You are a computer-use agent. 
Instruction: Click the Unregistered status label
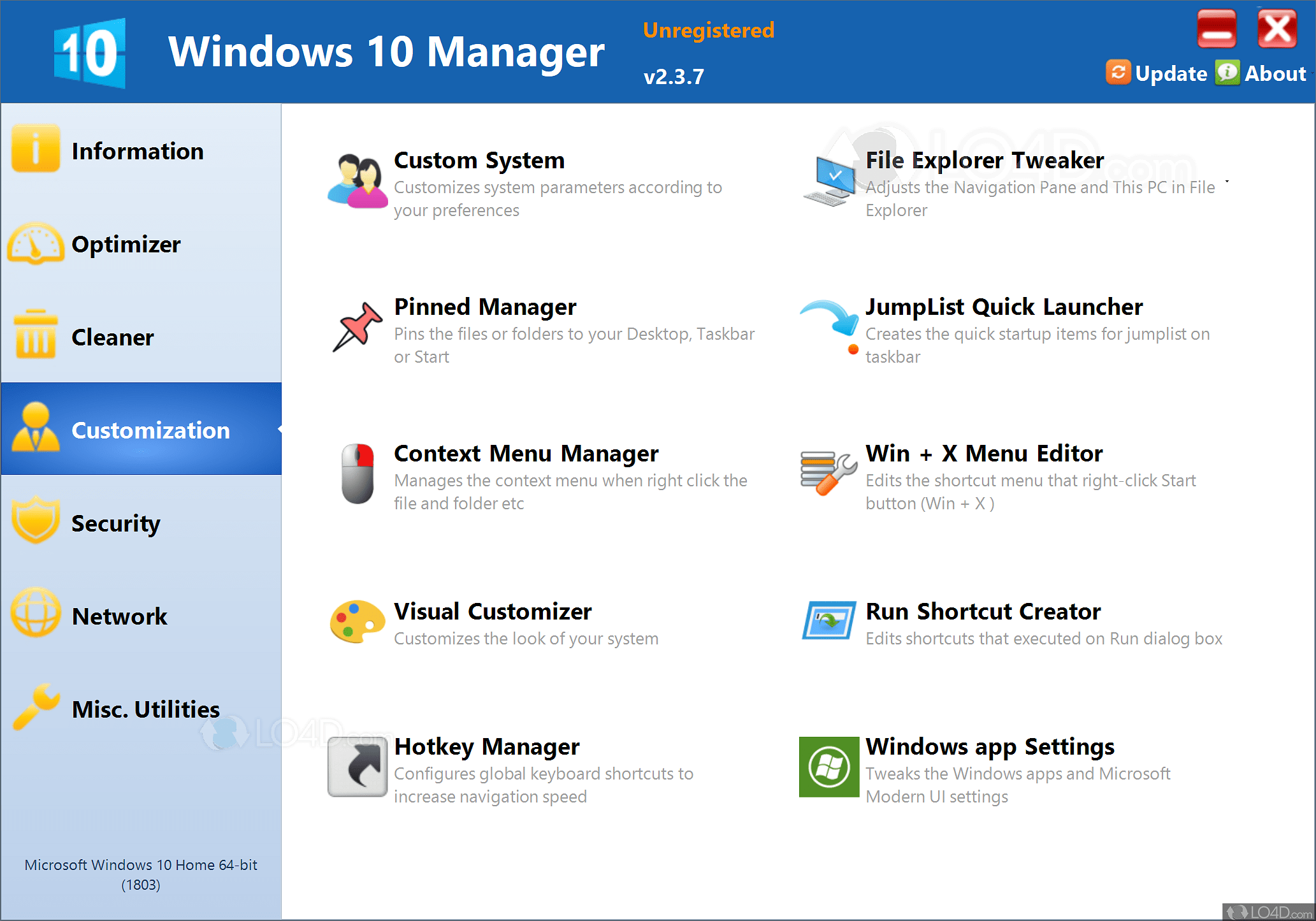click(708, 29)
